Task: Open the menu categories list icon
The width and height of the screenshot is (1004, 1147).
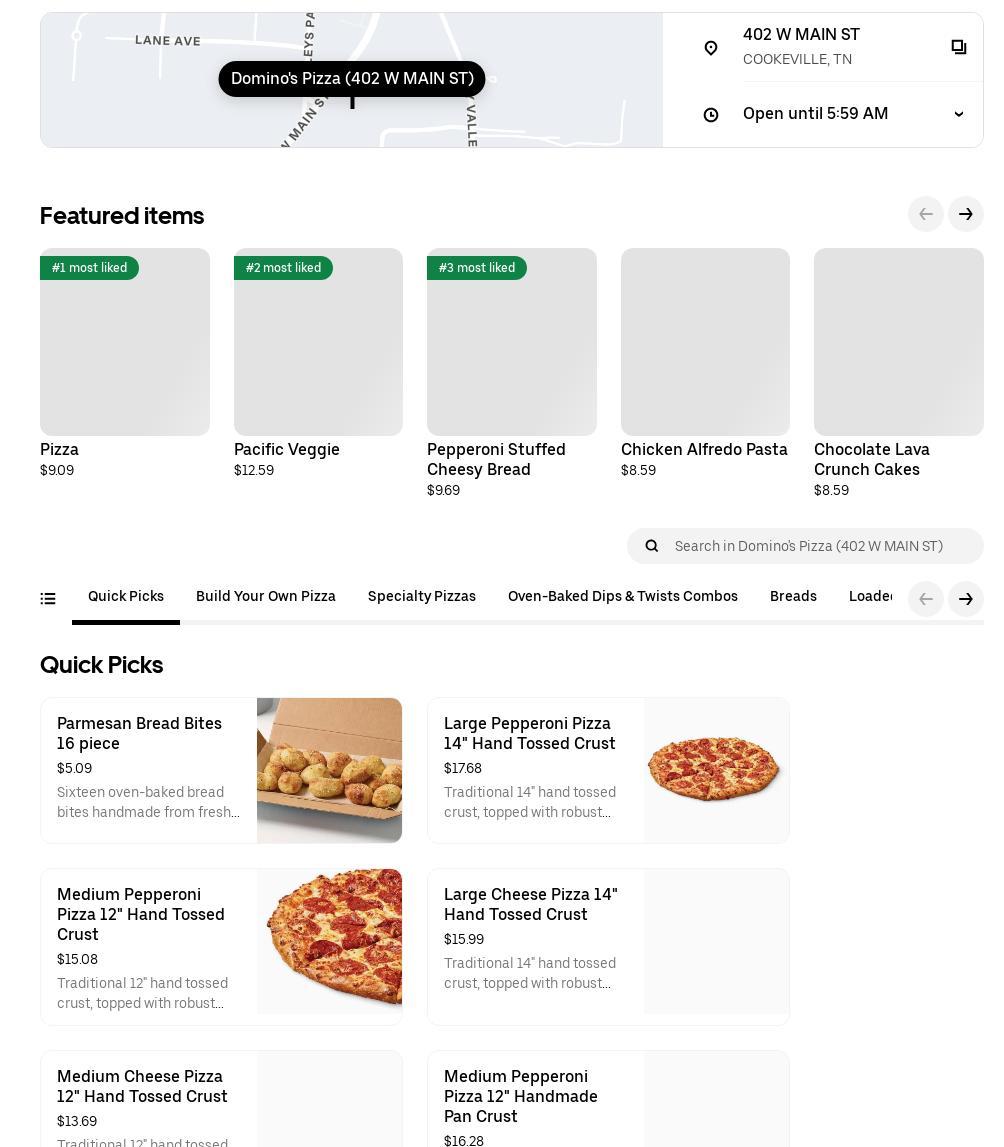Action: (48, 599)
